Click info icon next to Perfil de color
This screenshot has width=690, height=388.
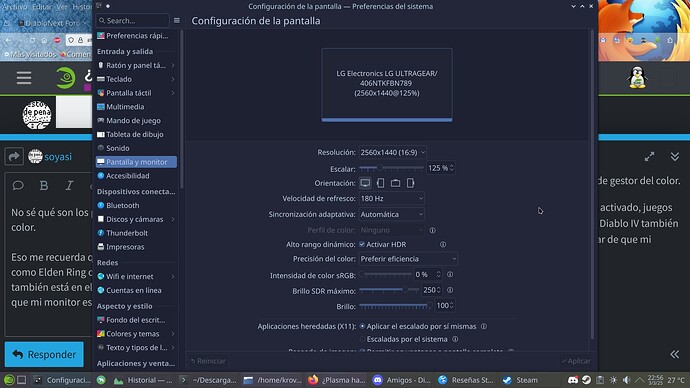coord(433,230)
